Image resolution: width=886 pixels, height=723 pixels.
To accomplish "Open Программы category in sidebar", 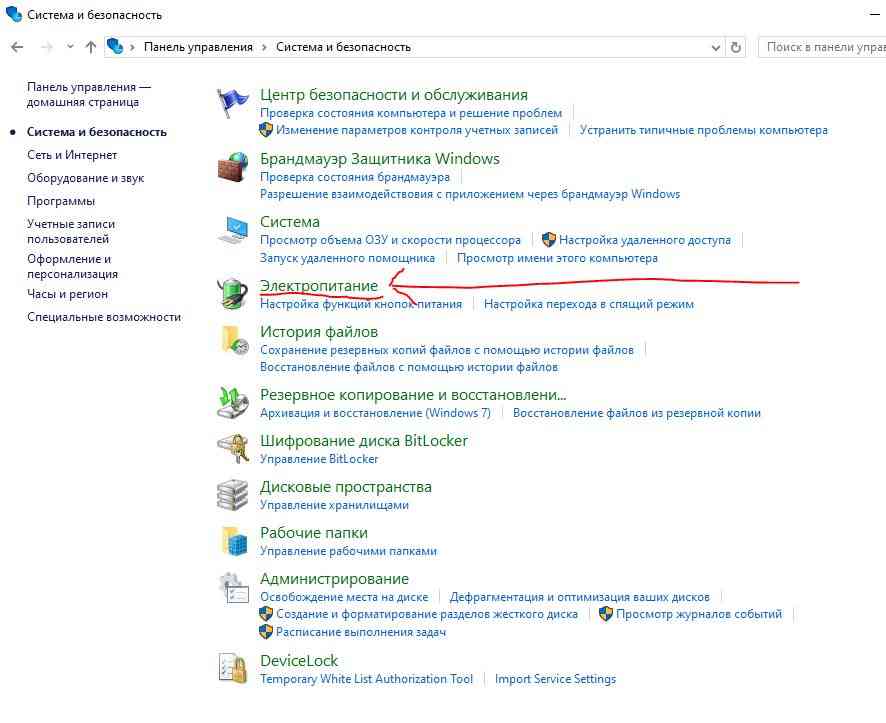I will [61, 201].
